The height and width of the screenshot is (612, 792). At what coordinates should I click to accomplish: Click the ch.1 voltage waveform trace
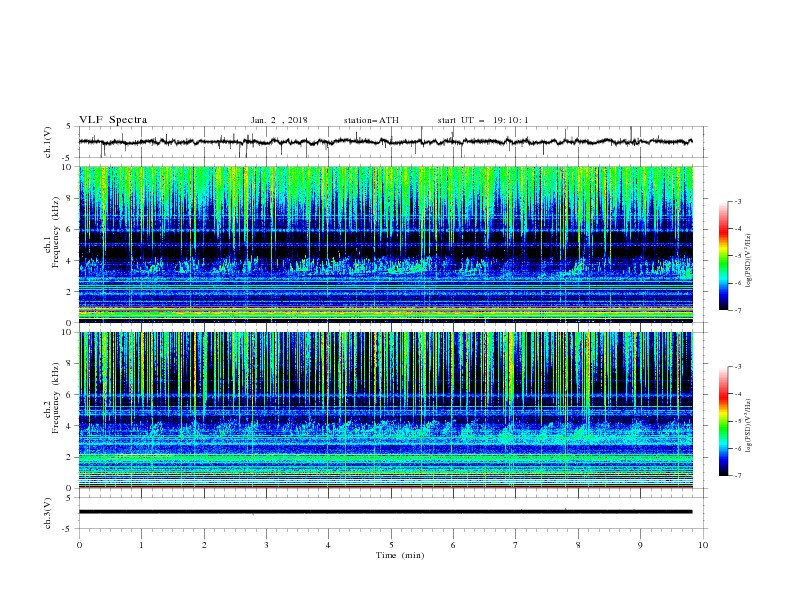click(385, 142)
